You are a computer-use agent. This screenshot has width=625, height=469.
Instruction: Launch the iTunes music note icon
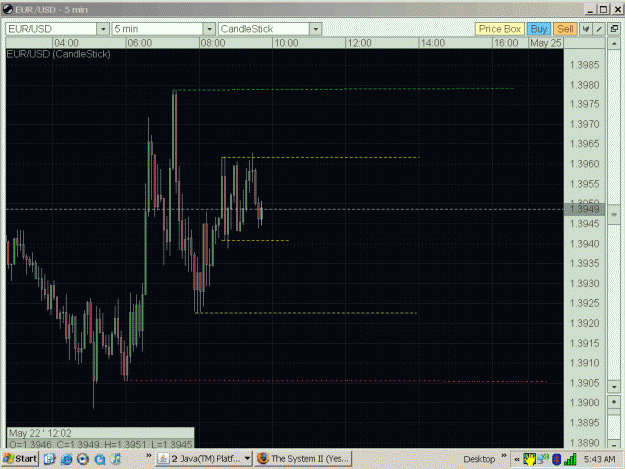click(116, 459)
